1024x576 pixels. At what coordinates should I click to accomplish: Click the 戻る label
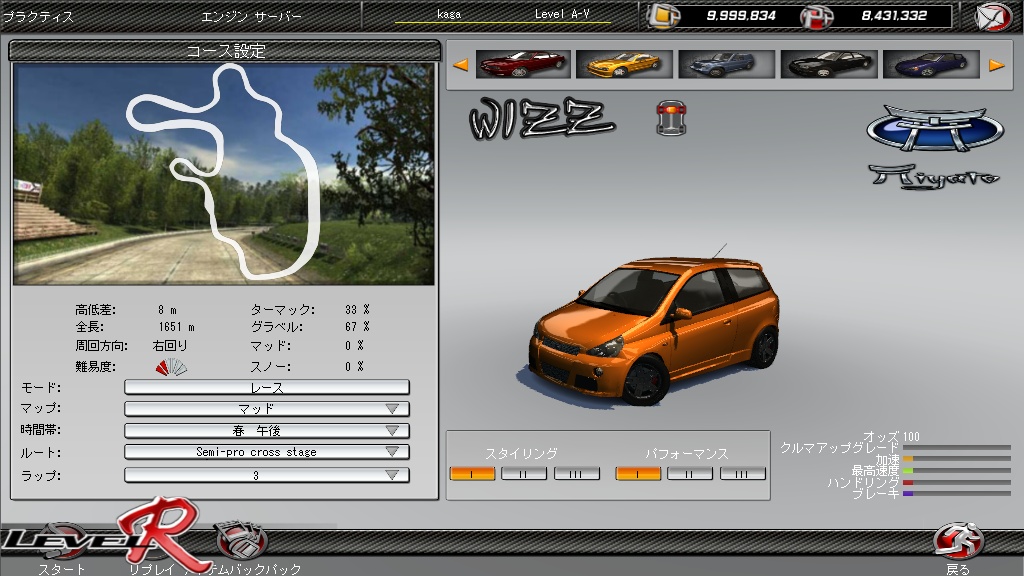tap(957, 569)
